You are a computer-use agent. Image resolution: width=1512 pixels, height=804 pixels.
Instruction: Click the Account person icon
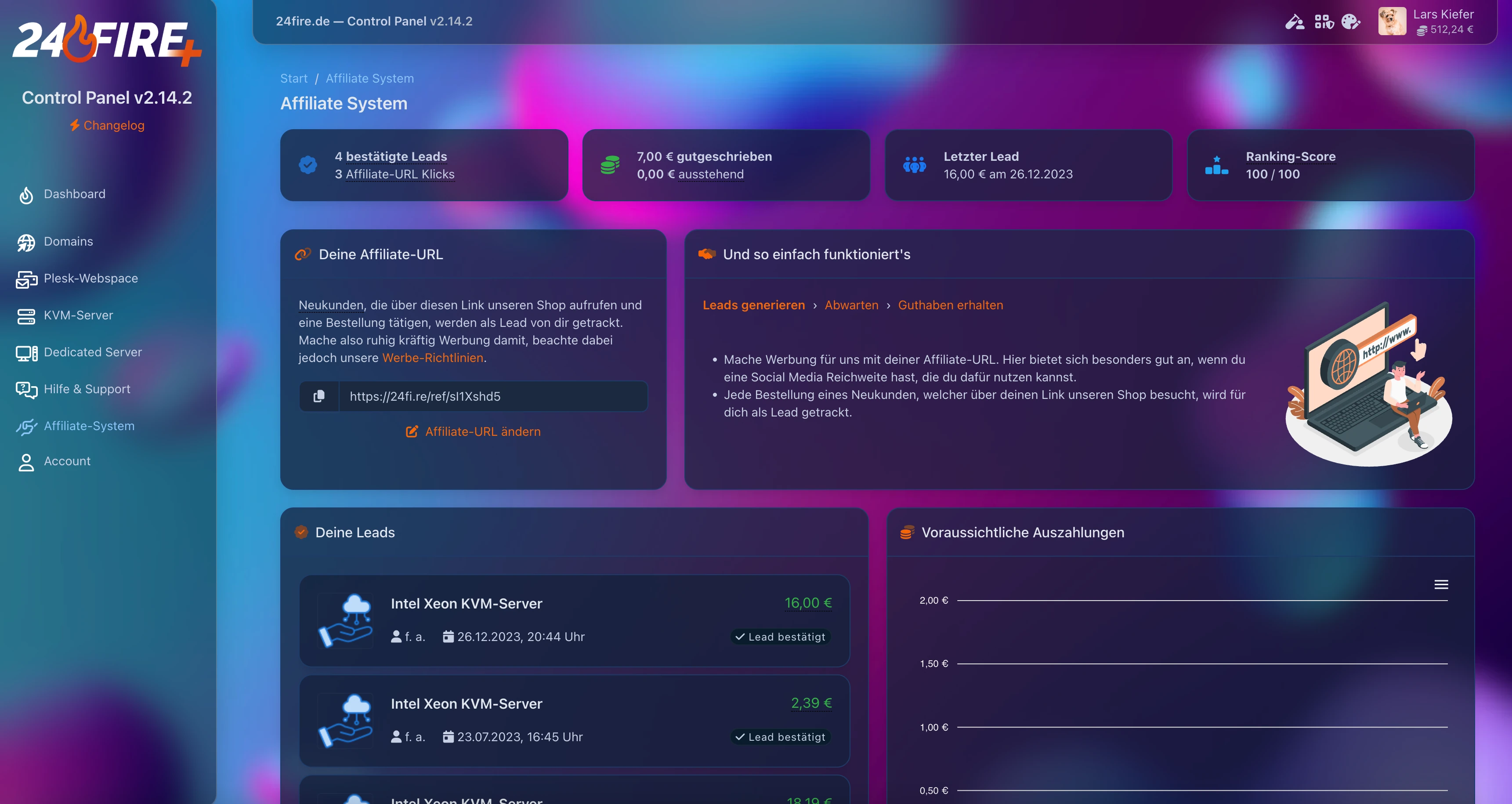coord(26,462)
